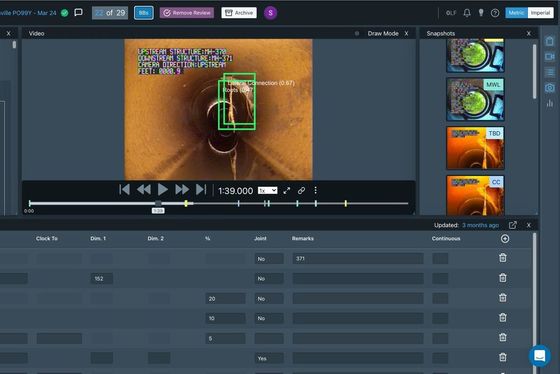Open the Joint dropdown in 20 percent row
The width and height of the screenshot is (560, 374).
point(269,299)
